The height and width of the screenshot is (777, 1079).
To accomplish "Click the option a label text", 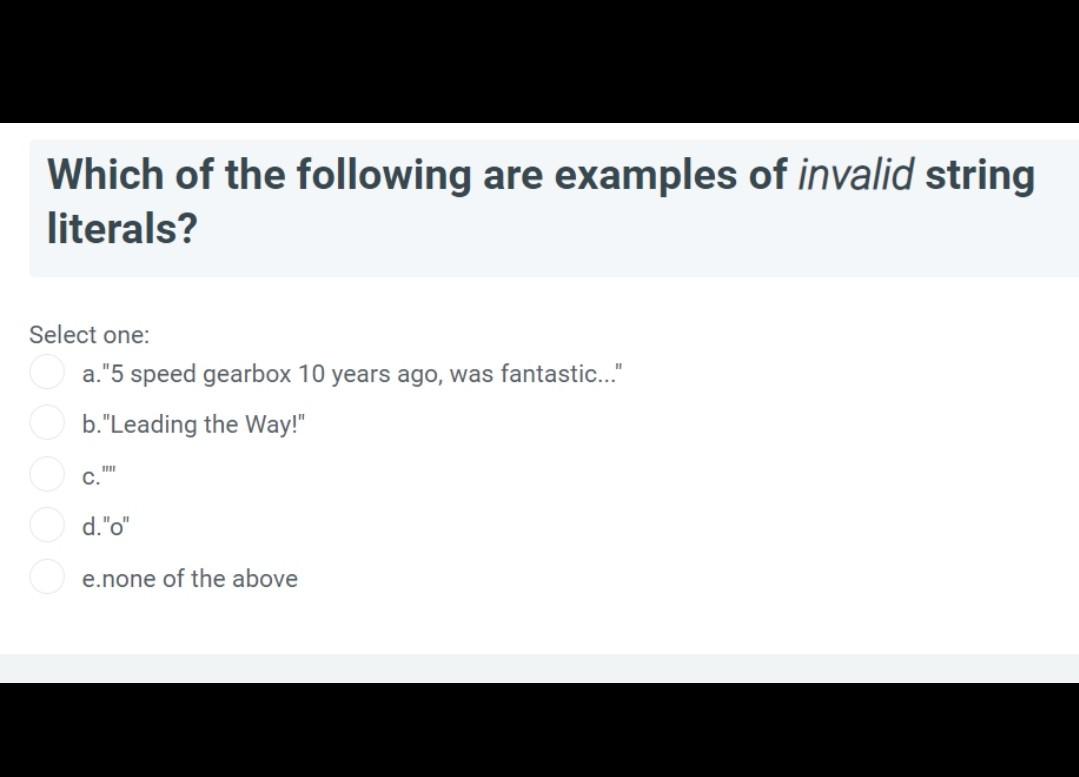I will (x=350, y=373).
